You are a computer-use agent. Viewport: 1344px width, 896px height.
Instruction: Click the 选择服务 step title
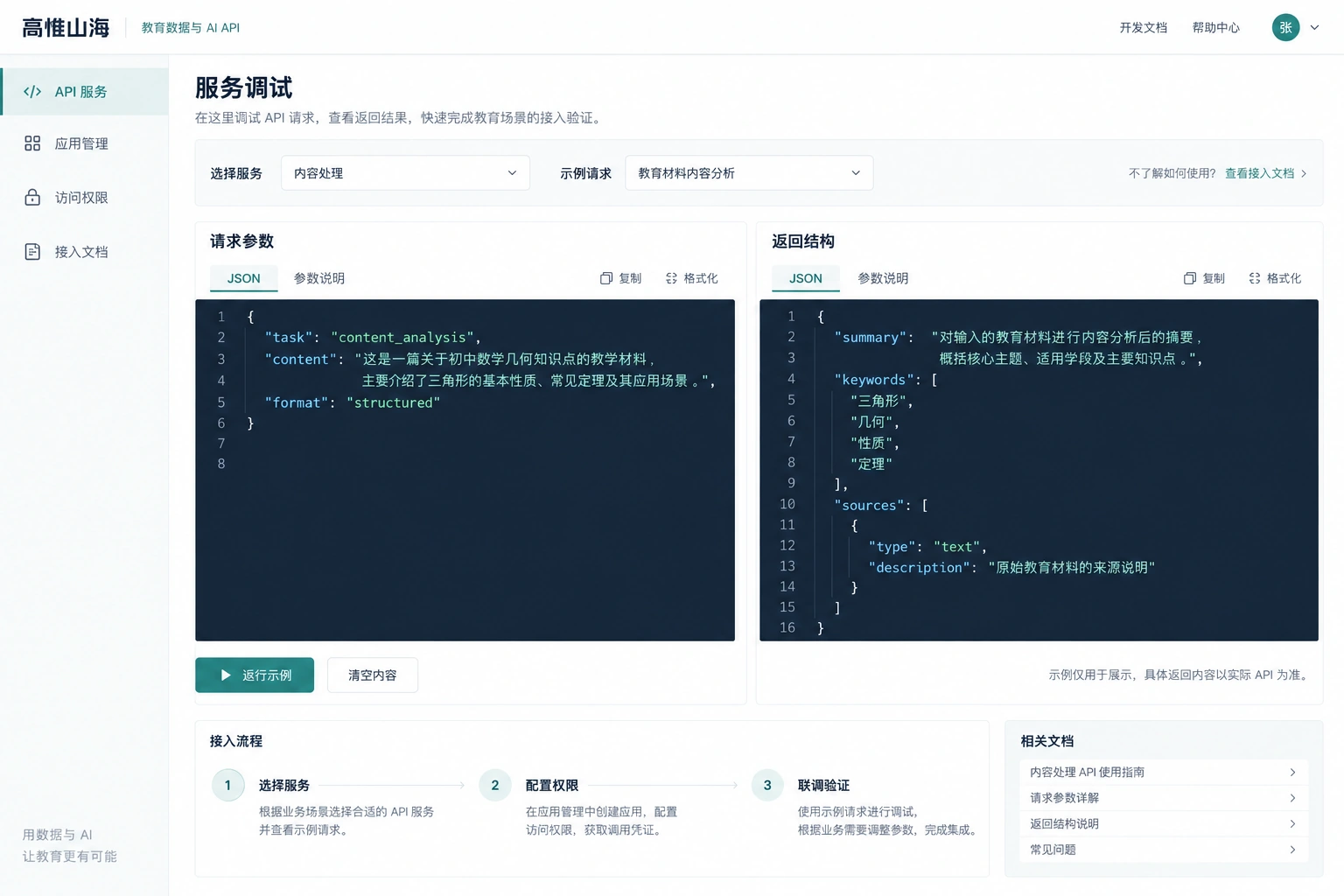[x=284, y=786]
